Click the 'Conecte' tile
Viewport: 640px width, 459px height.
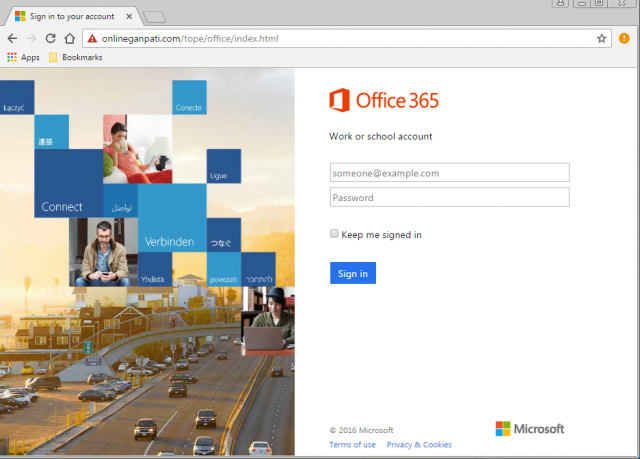pyautogui.click(x=189, y=97)
